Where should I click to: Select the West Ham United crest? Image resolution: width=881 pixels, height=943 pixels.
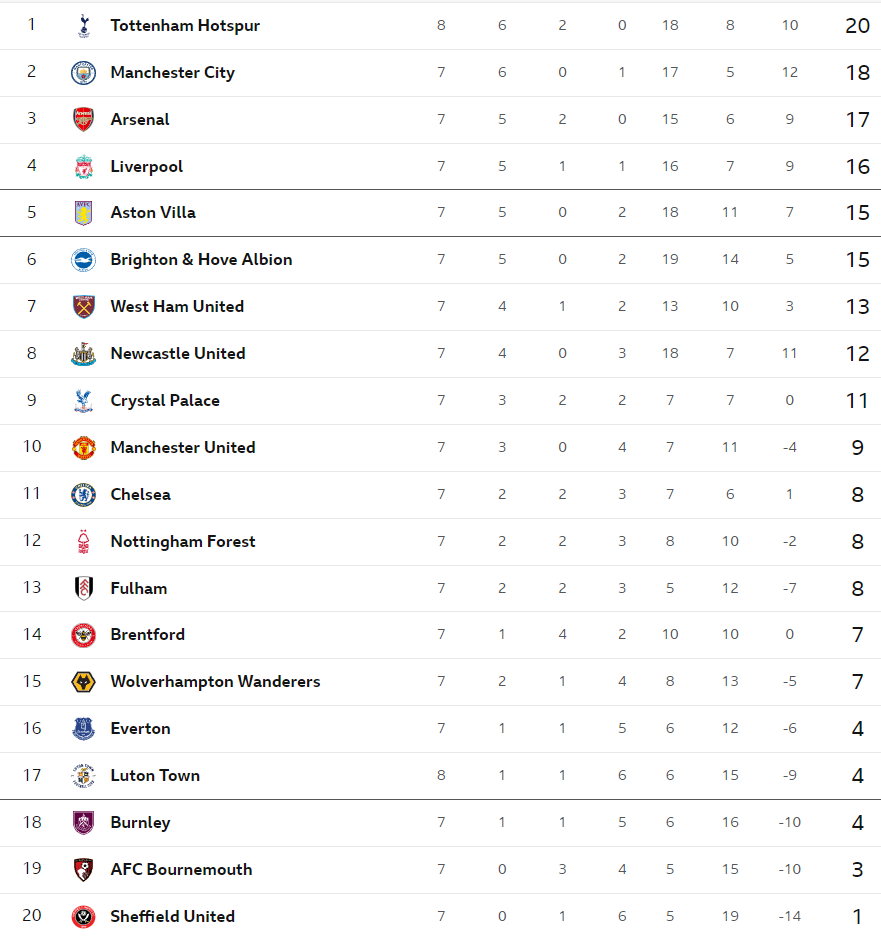pyautogui.click(x=84, y=307)
